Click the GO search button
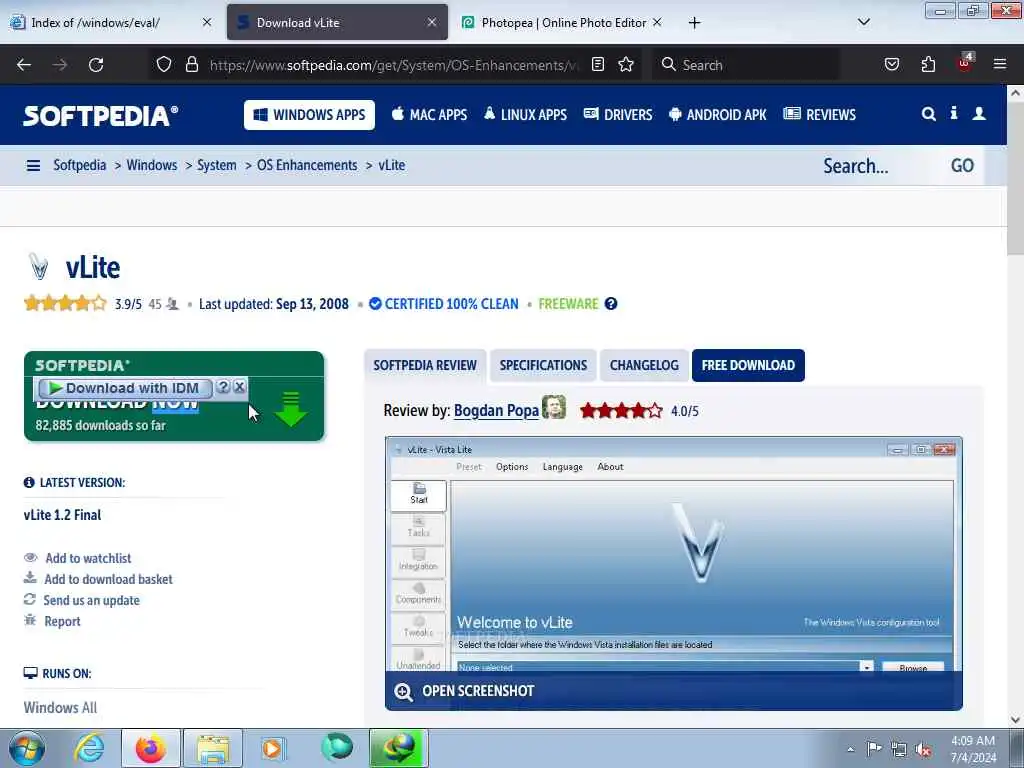This screenshot has height=768, width=1024. tap(962, 166)
